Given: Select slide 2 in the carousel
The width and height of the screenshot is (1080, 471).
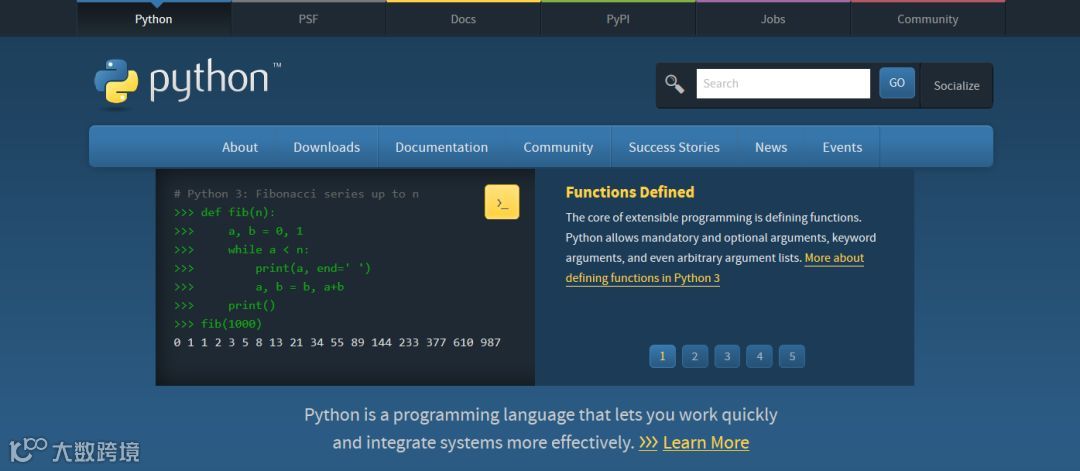Looking at the screenshot, I should pyautogui.click(x=695, y=356).
